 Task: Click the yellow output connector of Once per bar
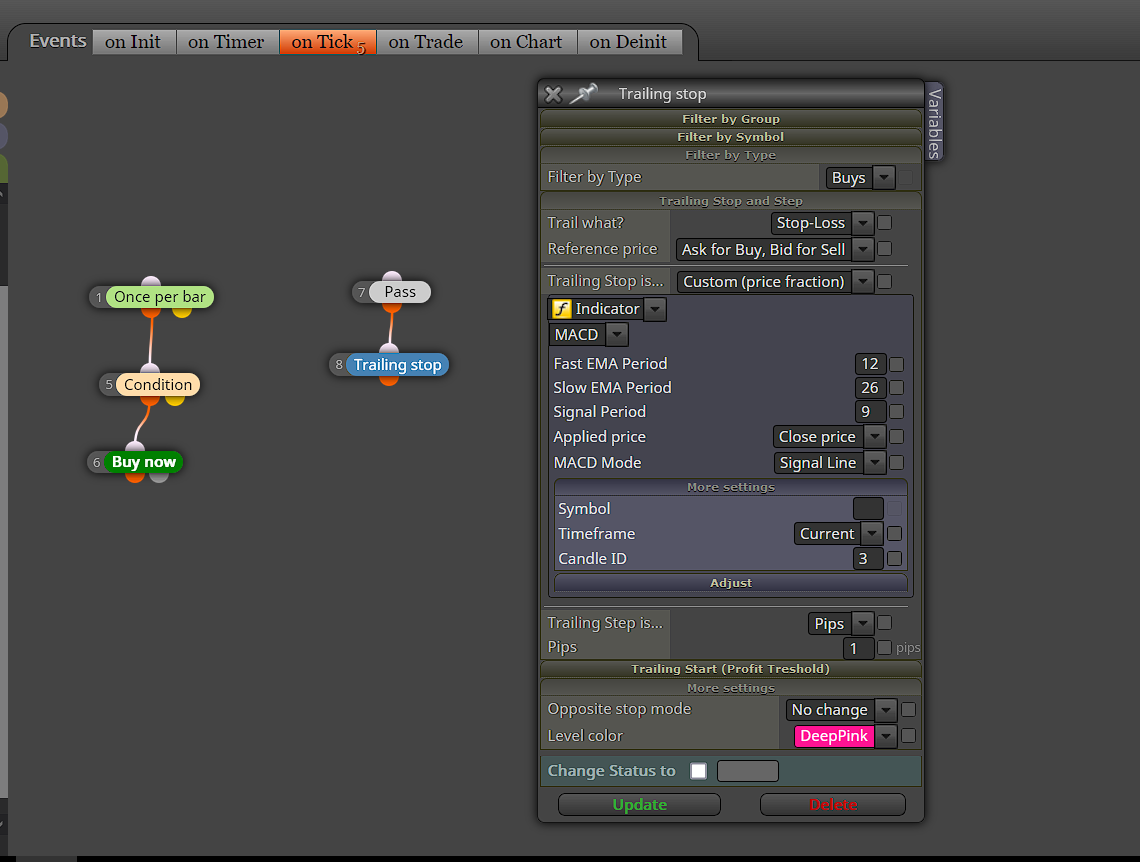tap(182, 312)
